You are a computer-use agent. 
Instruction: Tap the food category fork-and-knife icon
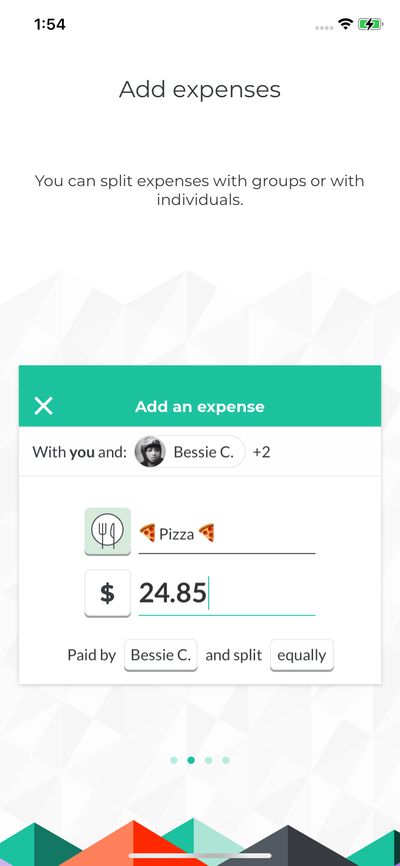[107, 531]
